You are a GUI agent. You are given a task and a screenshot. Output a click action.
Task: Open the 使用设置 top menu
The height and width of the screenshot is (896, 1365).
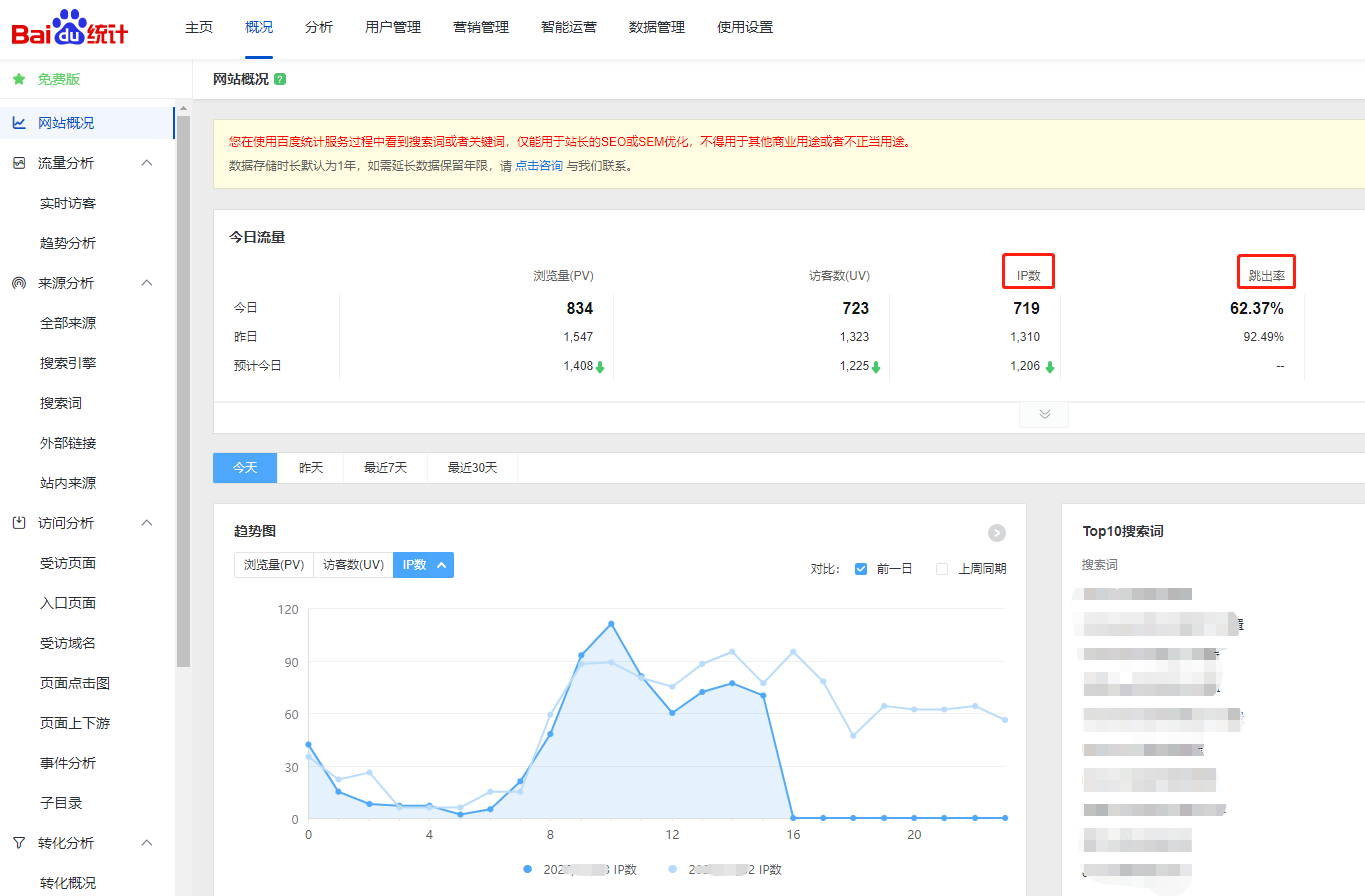745,27
